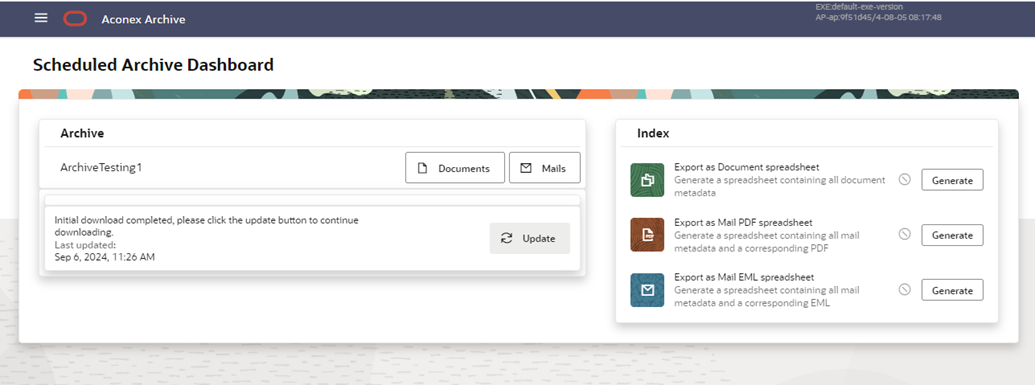
Task: Open the hamburger navigation menu
Action: pyautogui.click(x=41, y=18)
